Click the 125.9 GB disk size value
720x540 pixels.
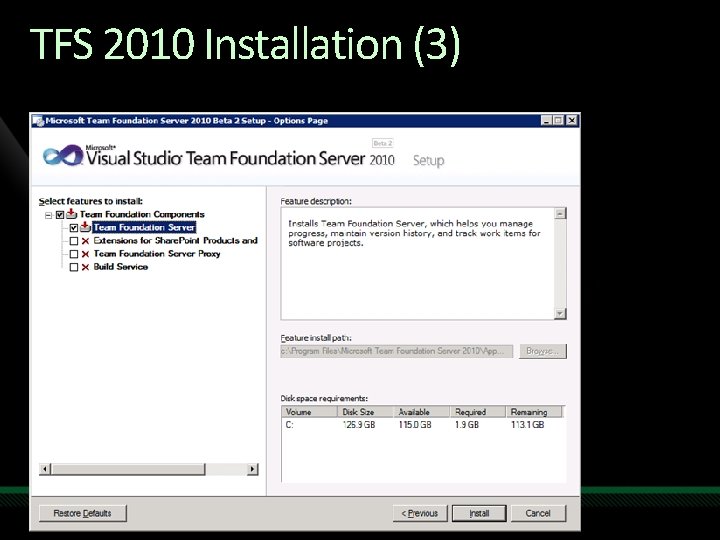click(x=359, y=425)
